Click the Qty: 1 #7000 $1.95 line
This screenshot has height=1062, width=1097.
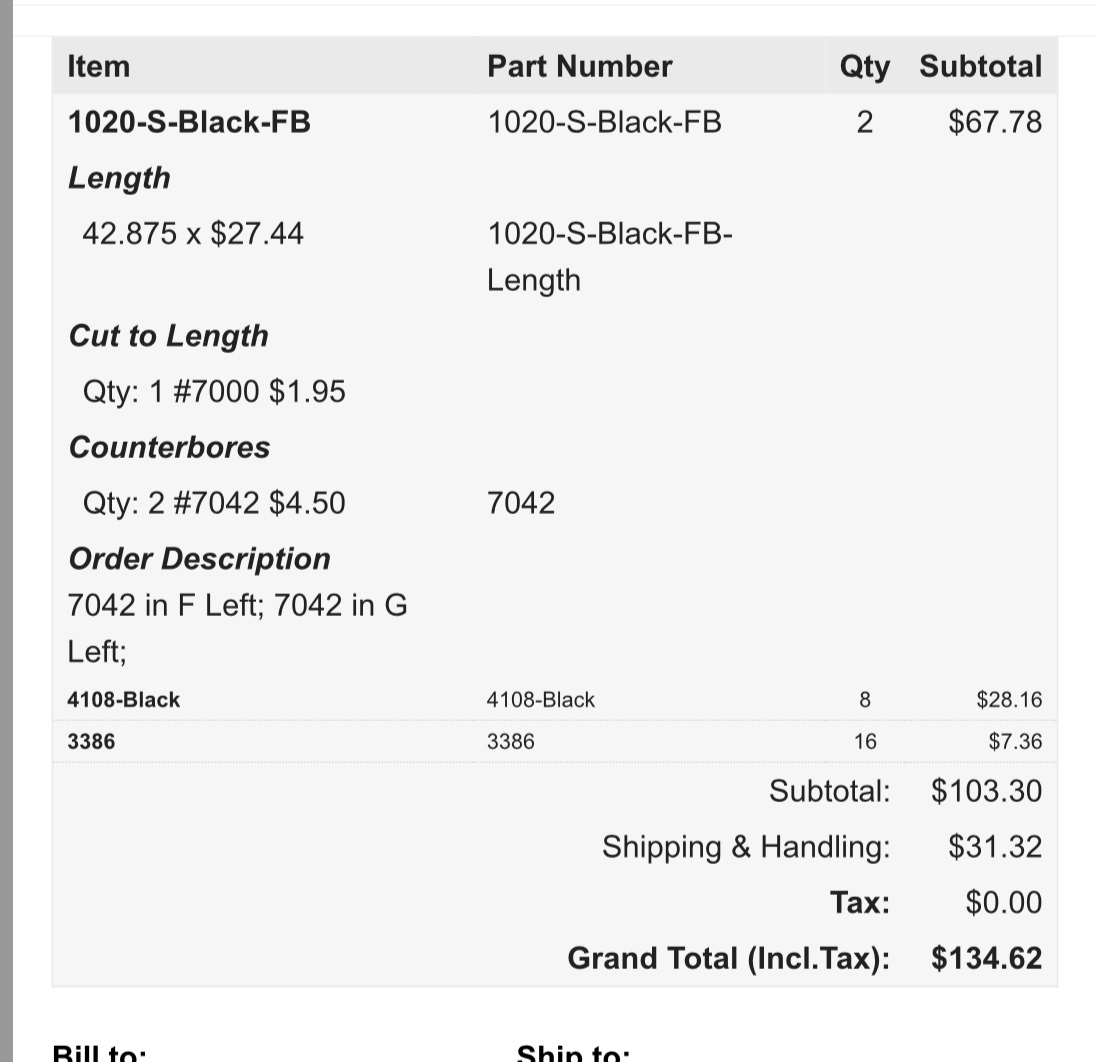pyautogui.click(x=214, y=392)
